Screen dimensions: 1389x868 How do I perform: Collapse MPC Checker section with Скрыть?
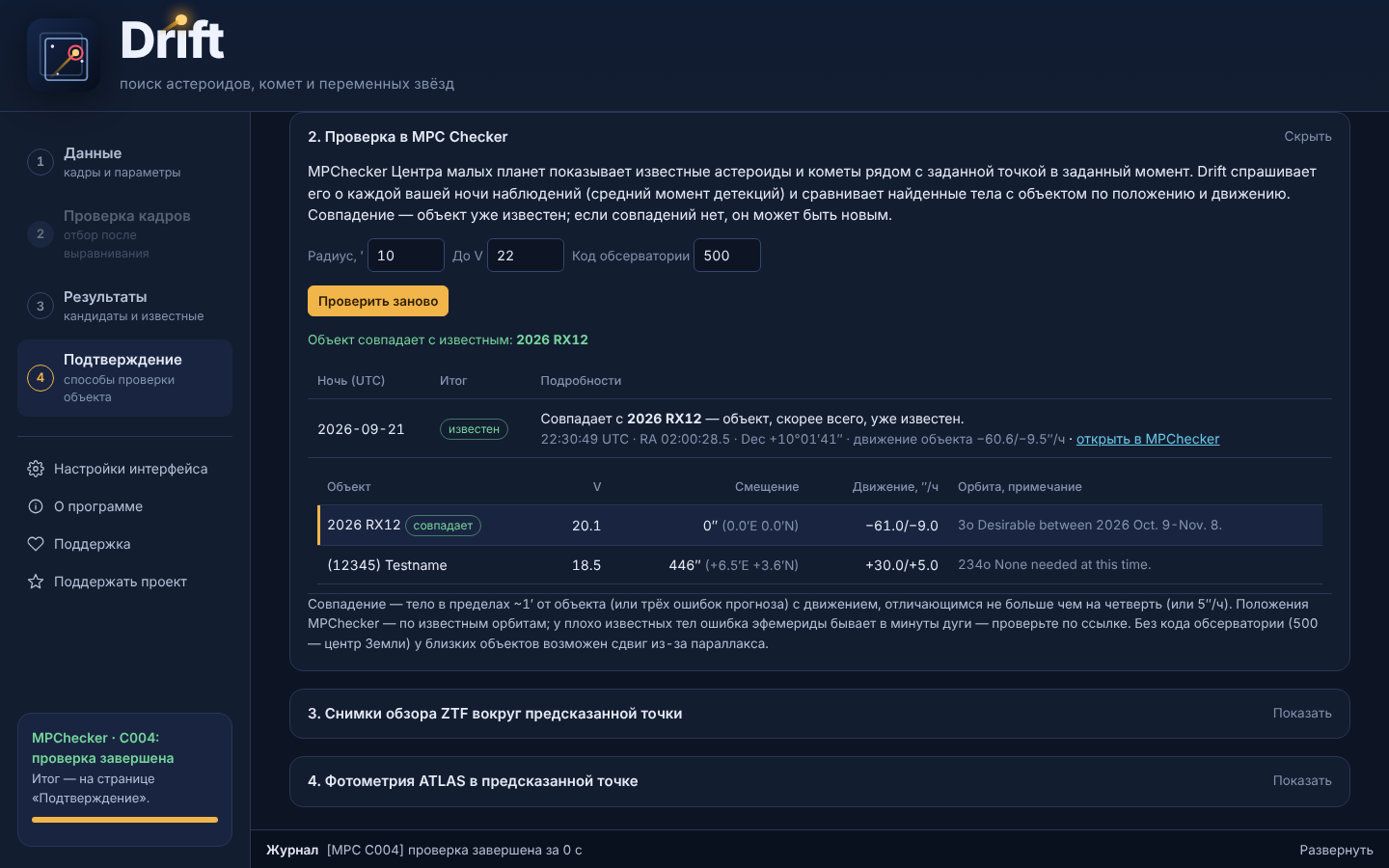click(x=1307, y=137)
